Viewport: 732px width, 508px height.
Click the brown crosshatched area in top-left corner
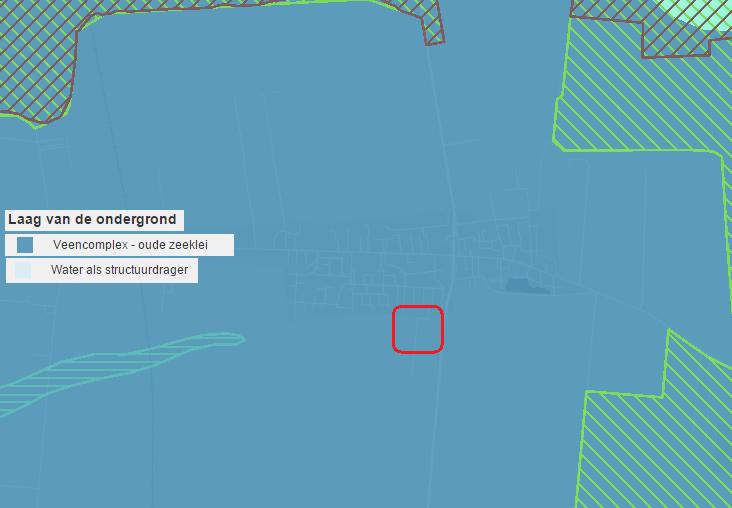pyautogui.click(x=35, y=60)
